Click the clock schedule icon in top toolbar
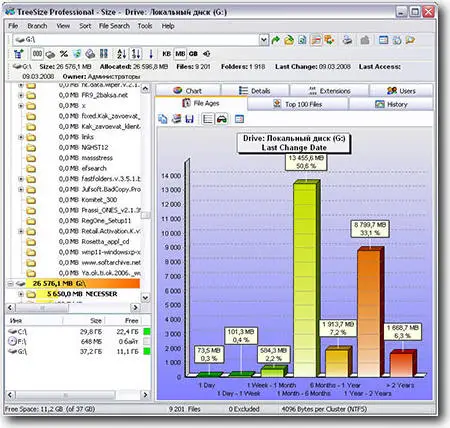The width and height of the screenshot is (450, 428). click(x=397, y=40)
